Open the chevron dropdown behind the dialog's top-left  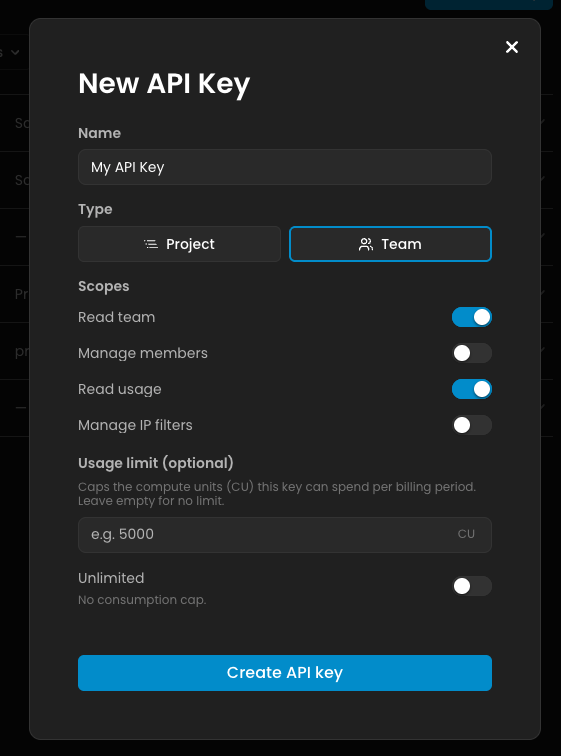(x=14, y=52)
